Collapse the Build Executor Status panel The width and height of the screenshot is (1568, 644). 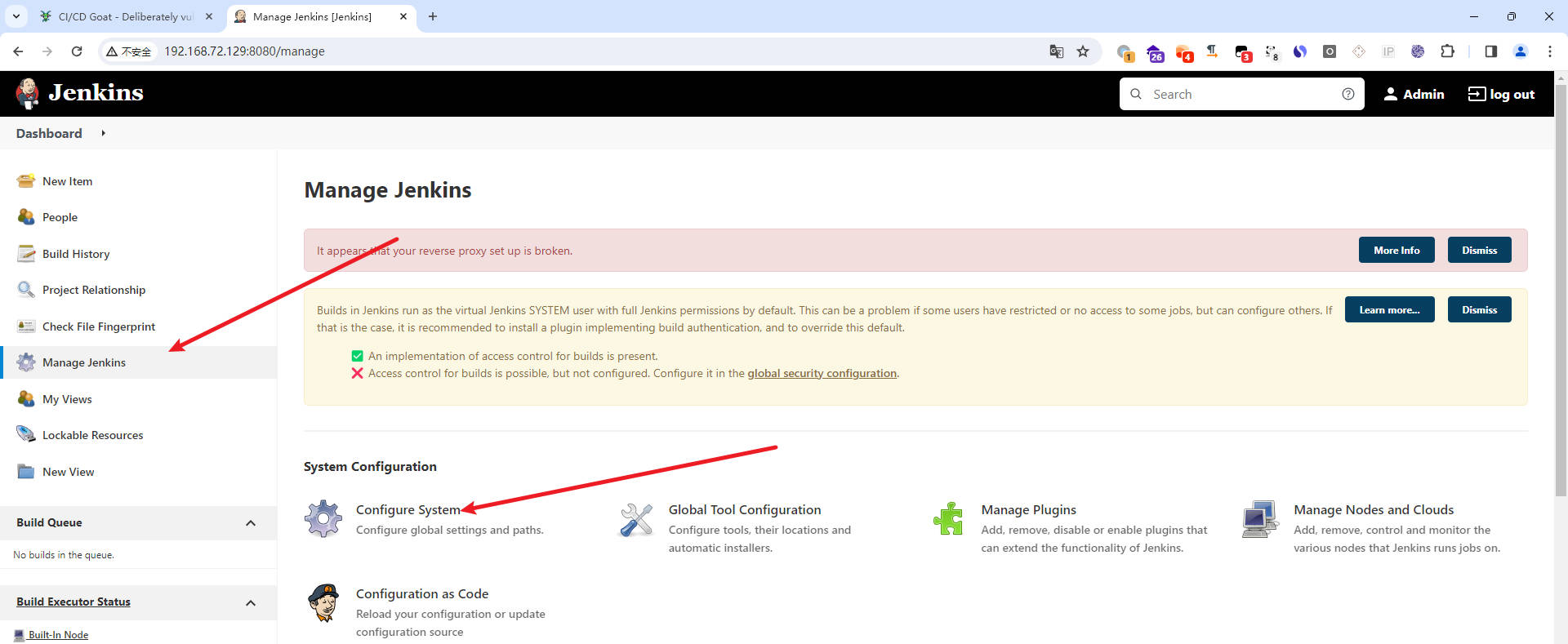251,603
